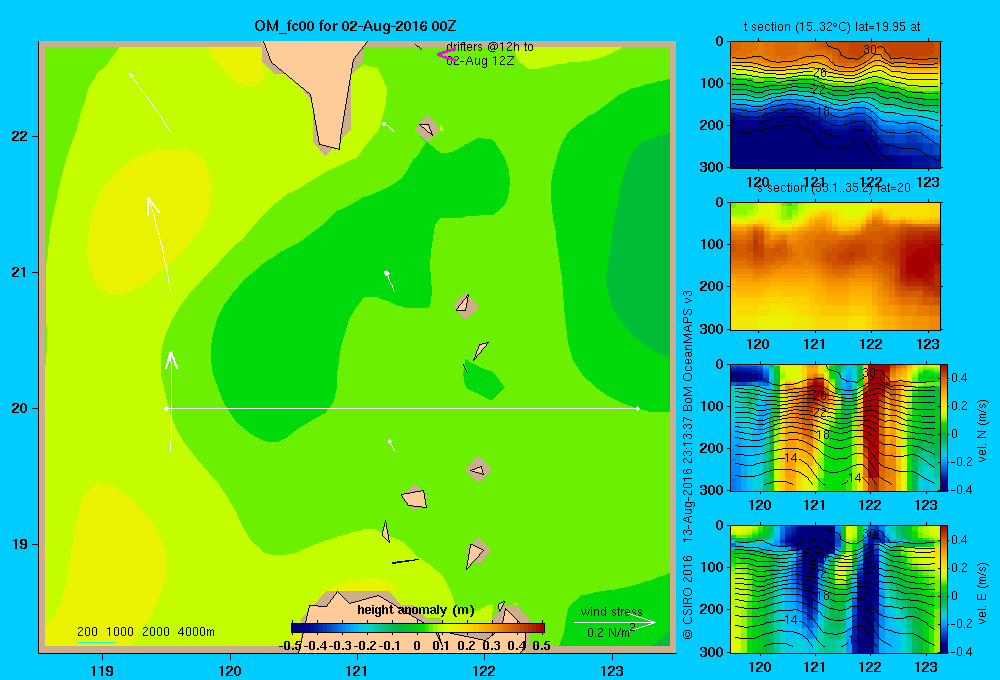The height and width of the screenshot is (680, 1000).
Task: Click the temperature section plot
Action: point(835,105)
